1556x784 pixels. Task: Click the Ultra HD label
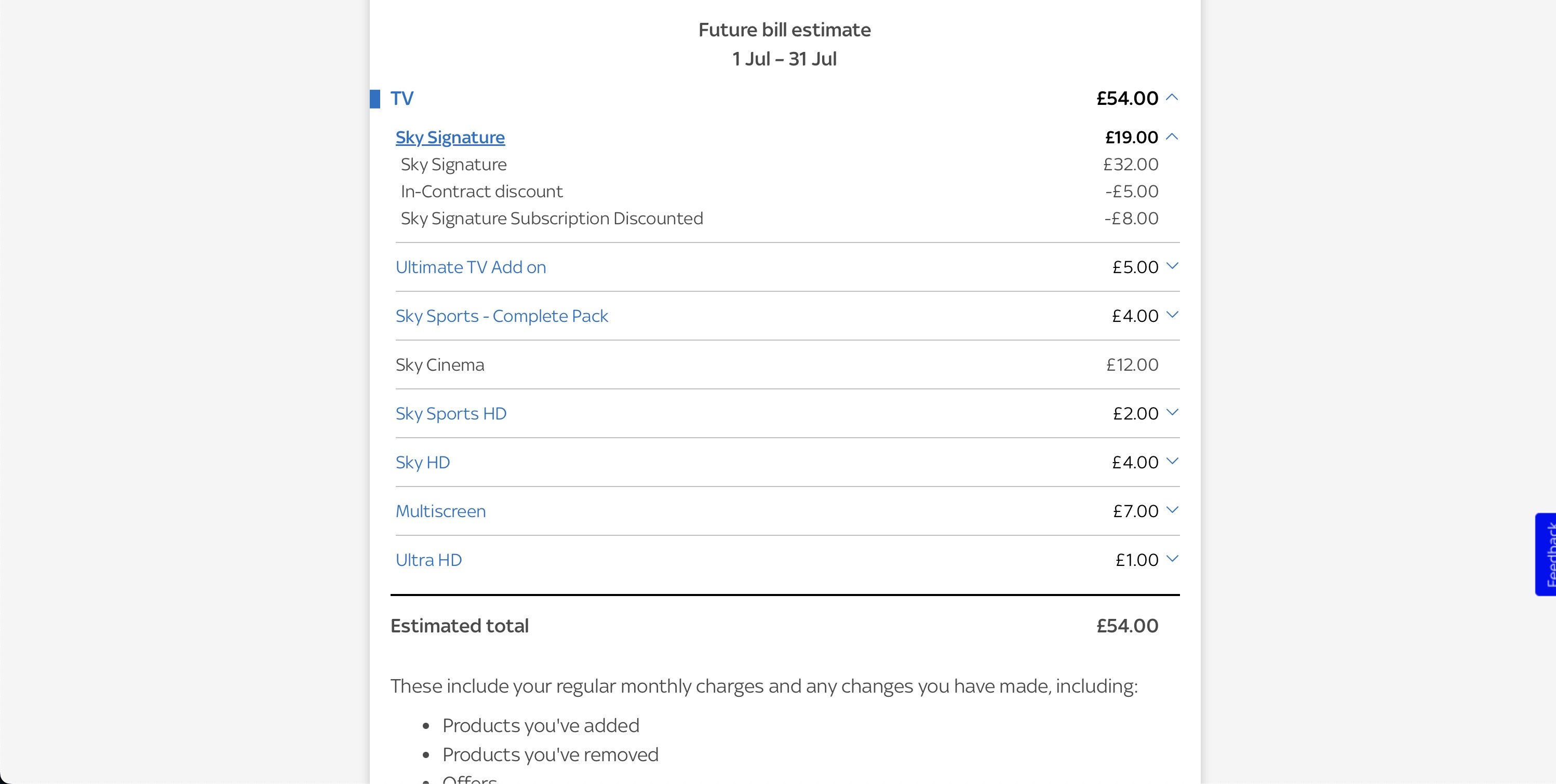tap(428, 560)
